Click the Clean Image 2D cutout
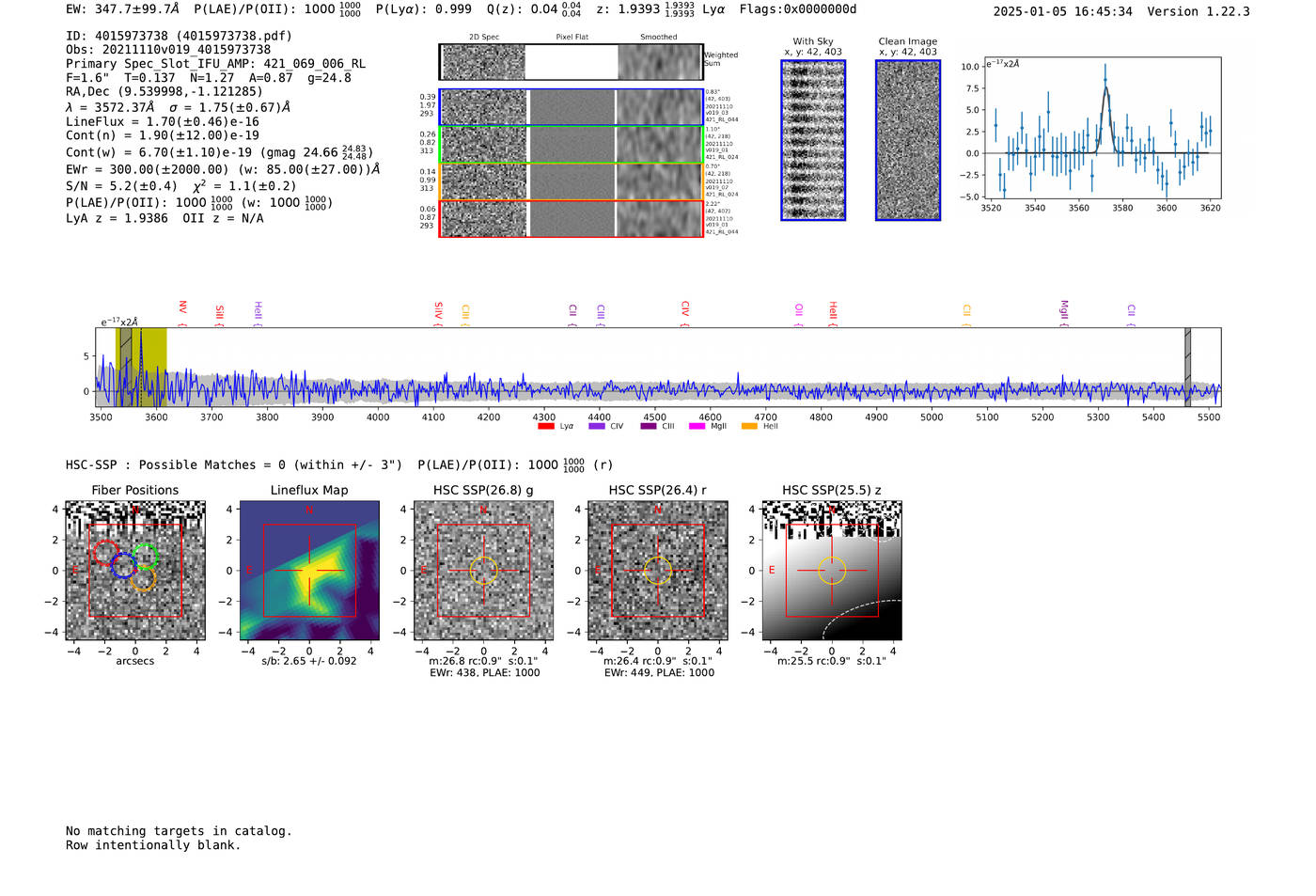 (908, 140)
